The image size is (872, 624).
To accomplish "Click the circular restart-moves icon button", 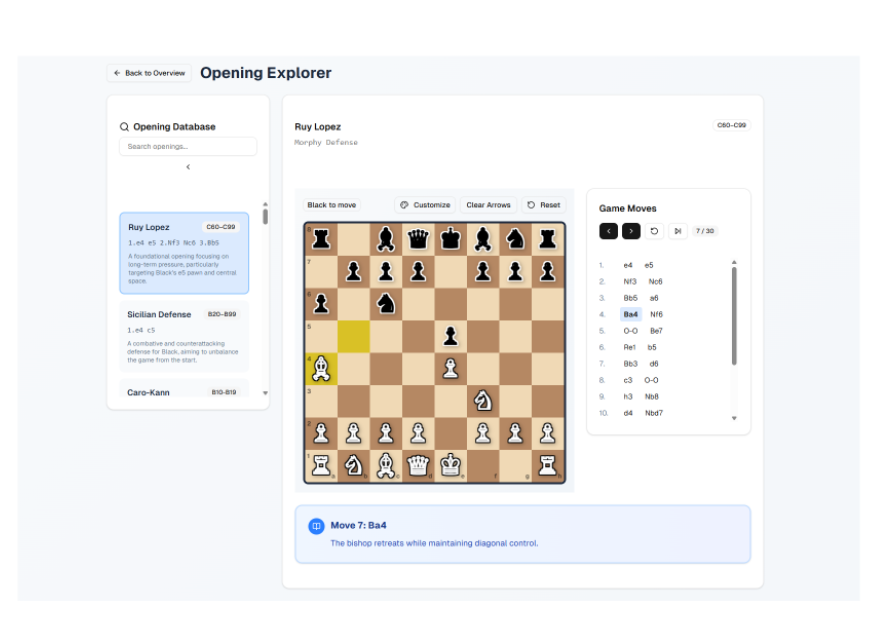I will [x=654, y=231].
